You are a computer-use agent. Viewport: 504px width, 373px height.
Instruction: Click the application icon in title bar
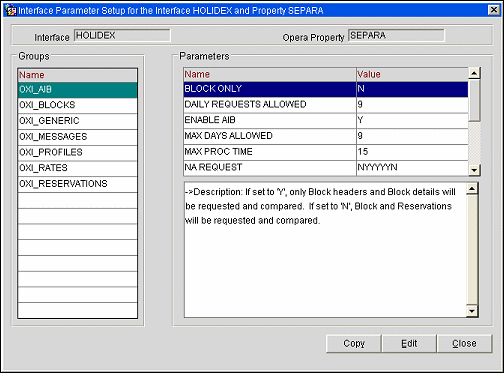coord(11,11)
